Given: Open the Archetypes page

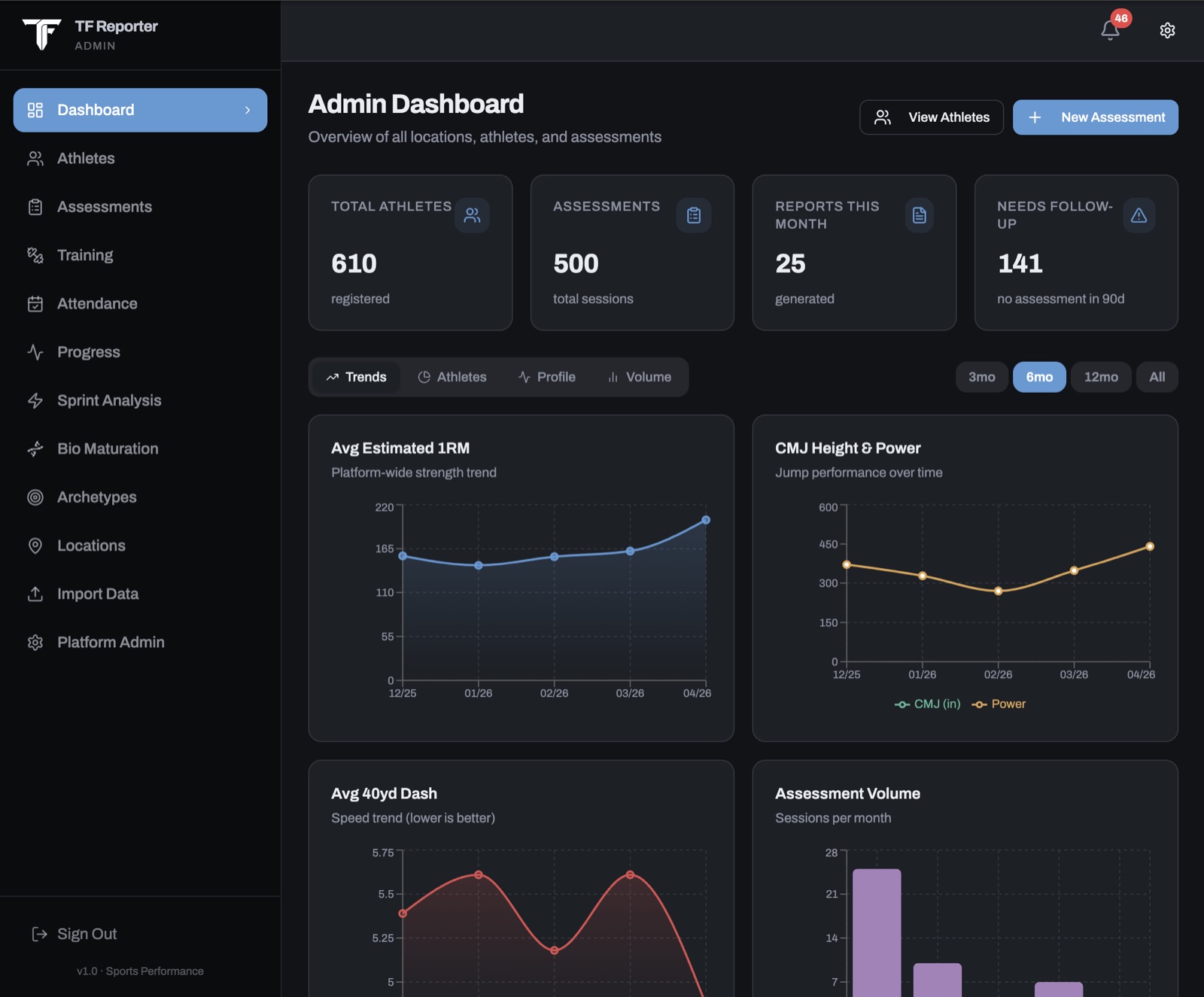Looking at the screenshot, I should [140, 497].
